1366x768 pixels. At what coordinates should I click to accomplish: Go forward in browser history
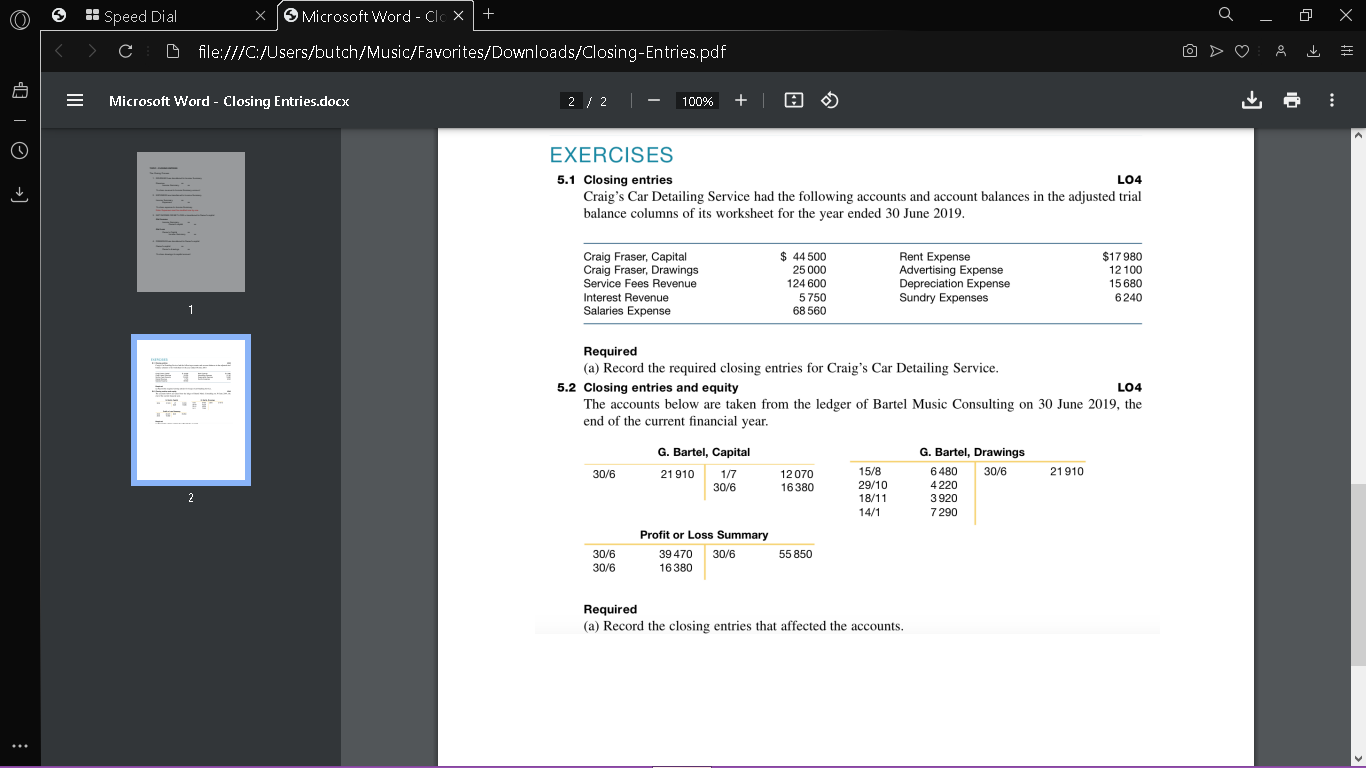[x=93, y=52]
